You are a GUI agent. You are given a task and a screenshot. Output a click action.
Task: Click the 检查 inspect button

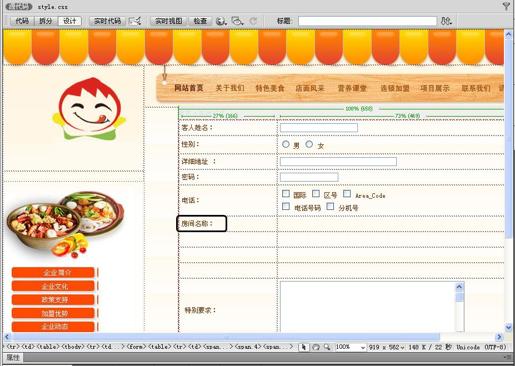click(200, 21)
